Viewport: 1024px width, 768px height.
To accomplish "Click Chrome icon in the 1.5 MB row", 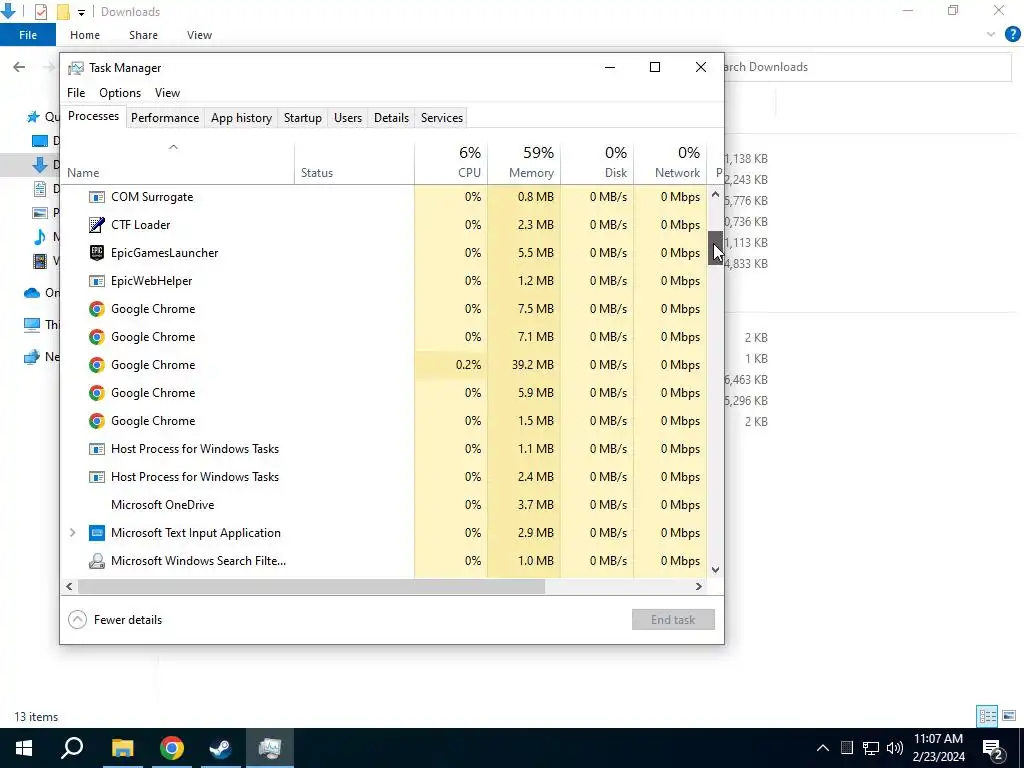I will click(x=97, y=421).
